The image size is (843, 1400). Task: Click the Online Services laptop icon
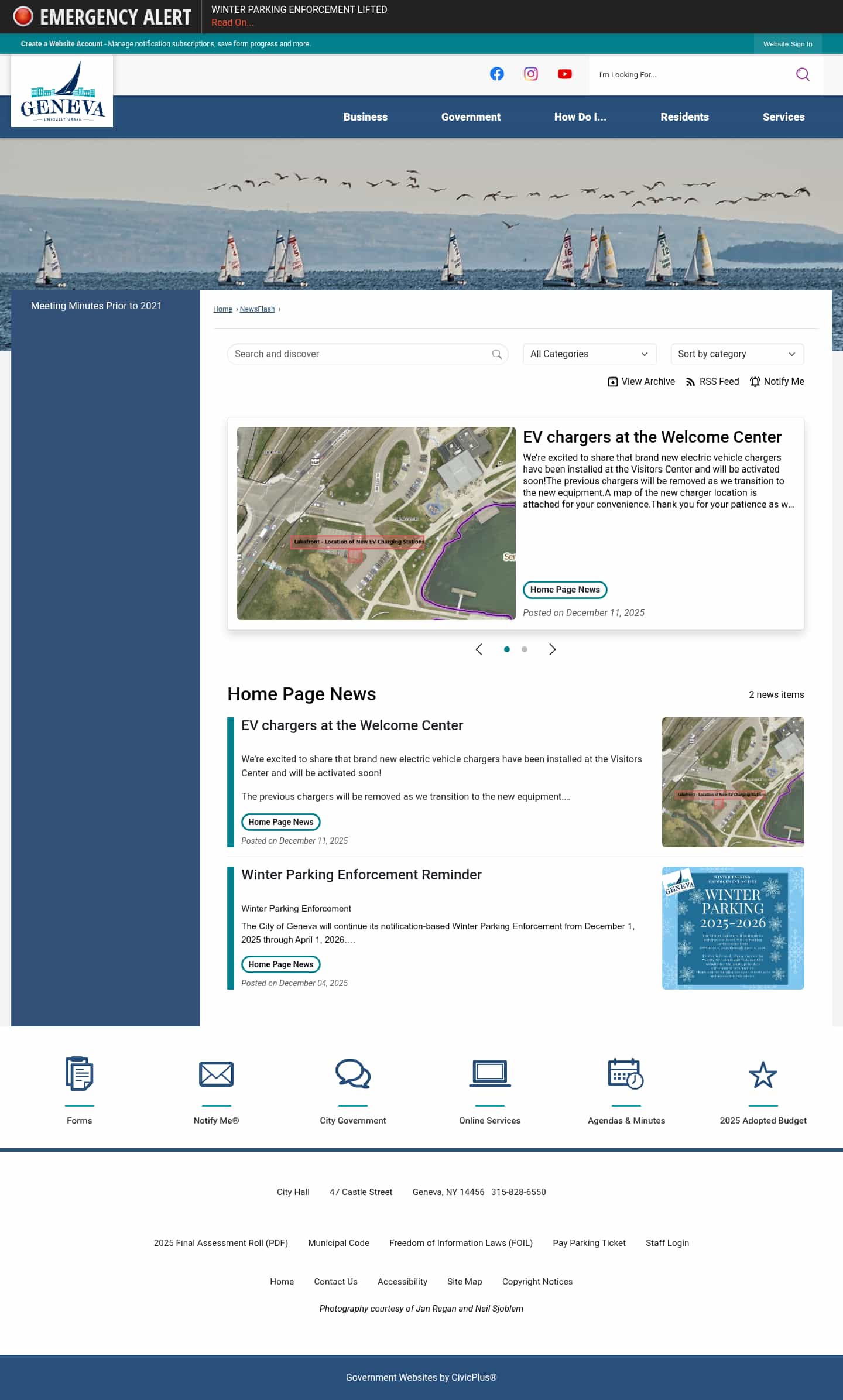point(490,1074)
